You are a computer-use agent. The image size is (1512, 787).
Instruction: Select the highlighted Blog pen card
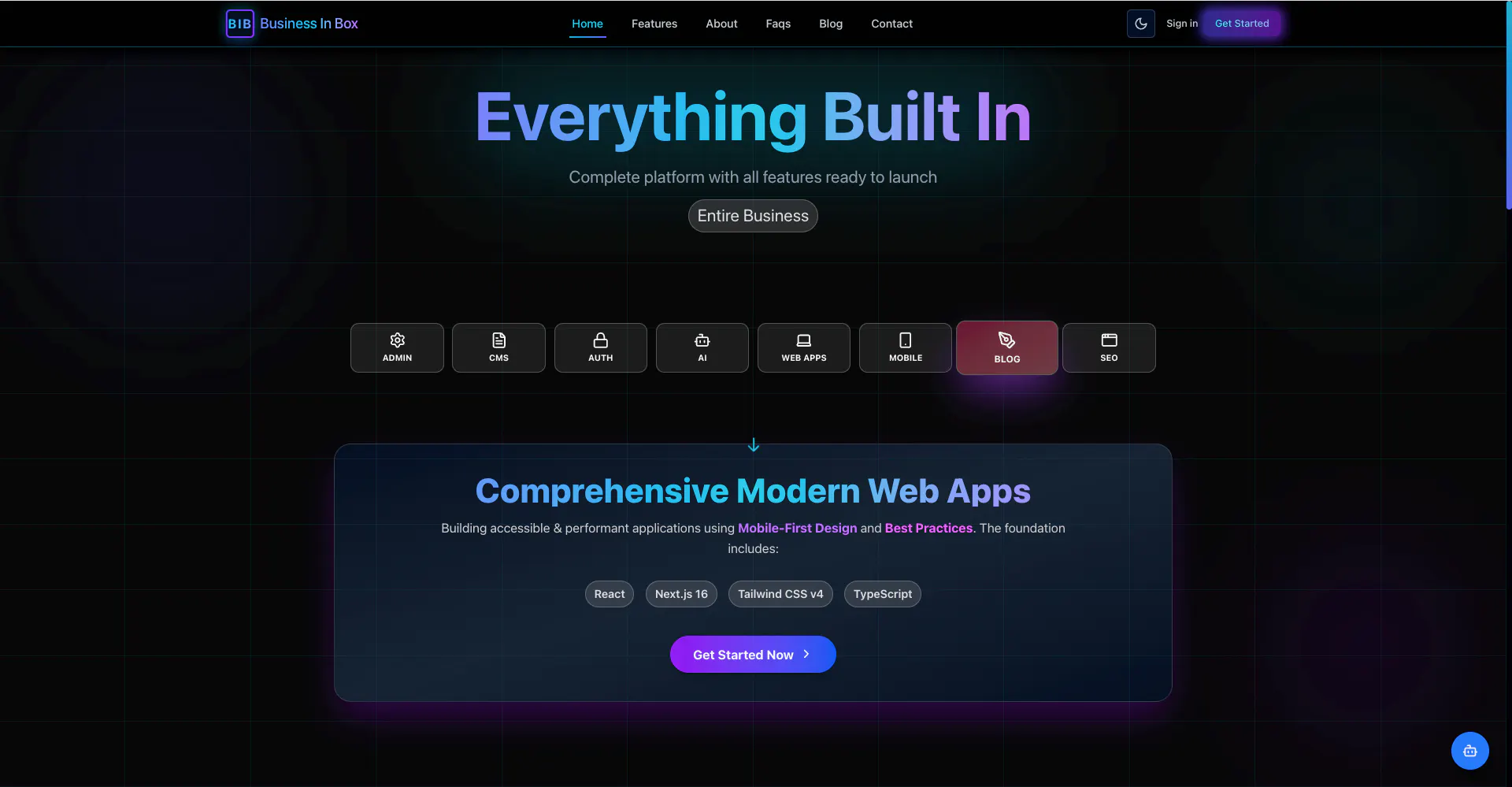point(1006,347)
